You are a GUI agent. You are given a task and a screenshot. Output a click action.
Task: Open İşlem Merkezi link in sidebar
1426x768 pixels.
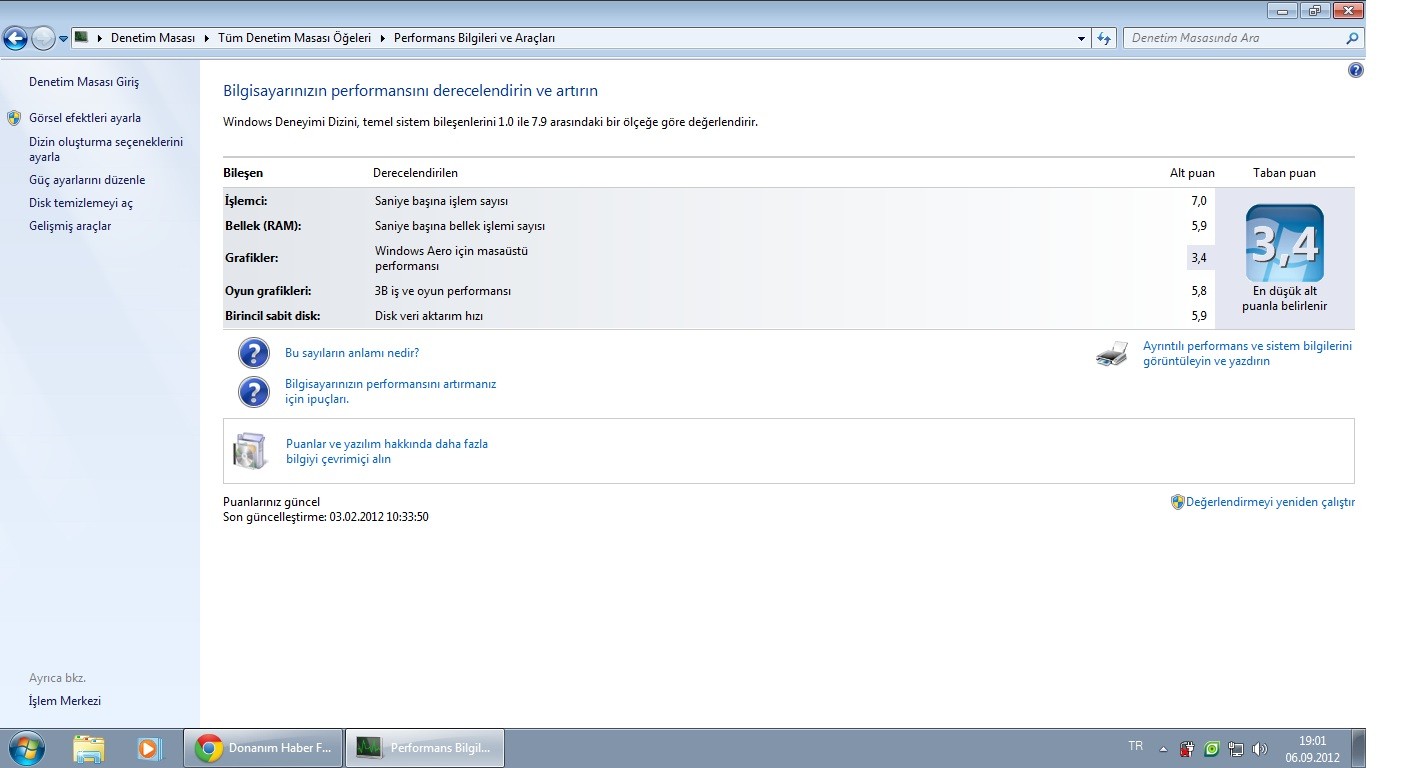tap(65, 701)
